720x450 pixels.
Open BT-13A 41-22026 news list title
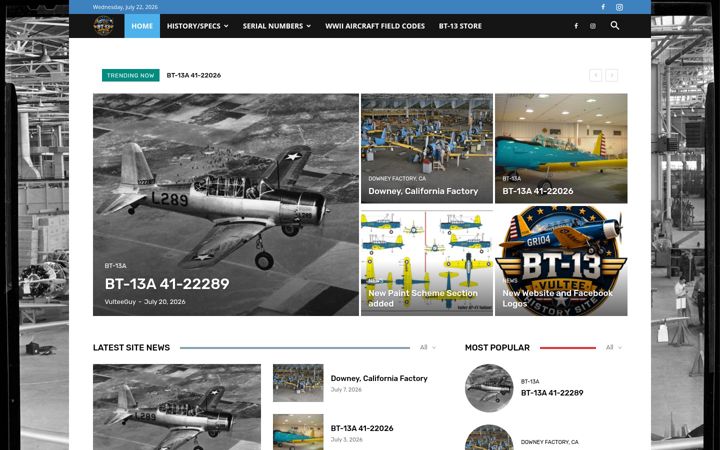tap(362, 428)
